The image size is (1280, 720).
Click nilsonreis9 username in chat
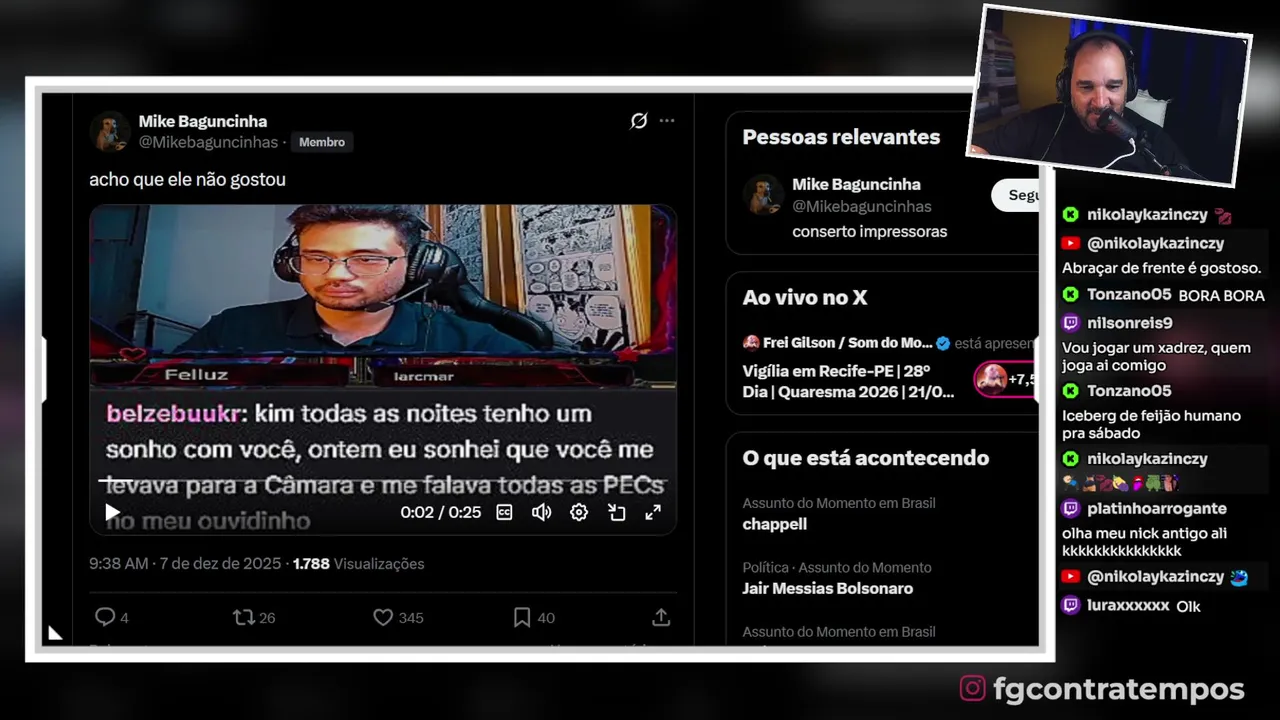(x=1129, y=323)
